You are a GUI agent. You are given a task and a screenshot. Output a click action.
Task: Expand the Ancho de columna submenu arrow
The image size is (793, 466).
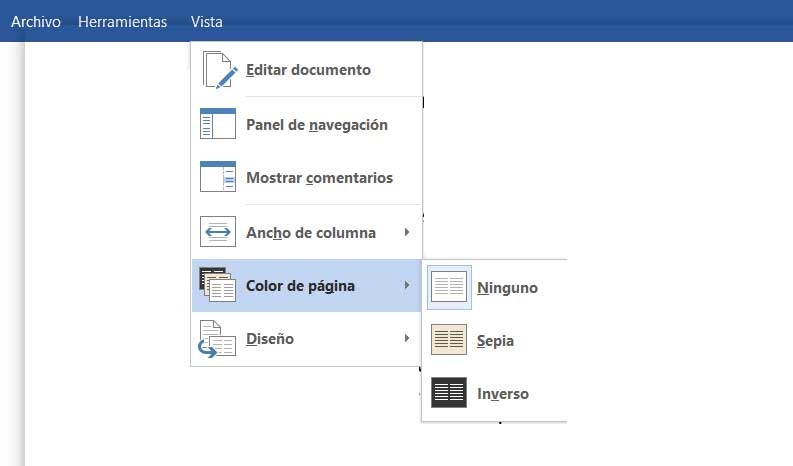(x=407, y=232)
